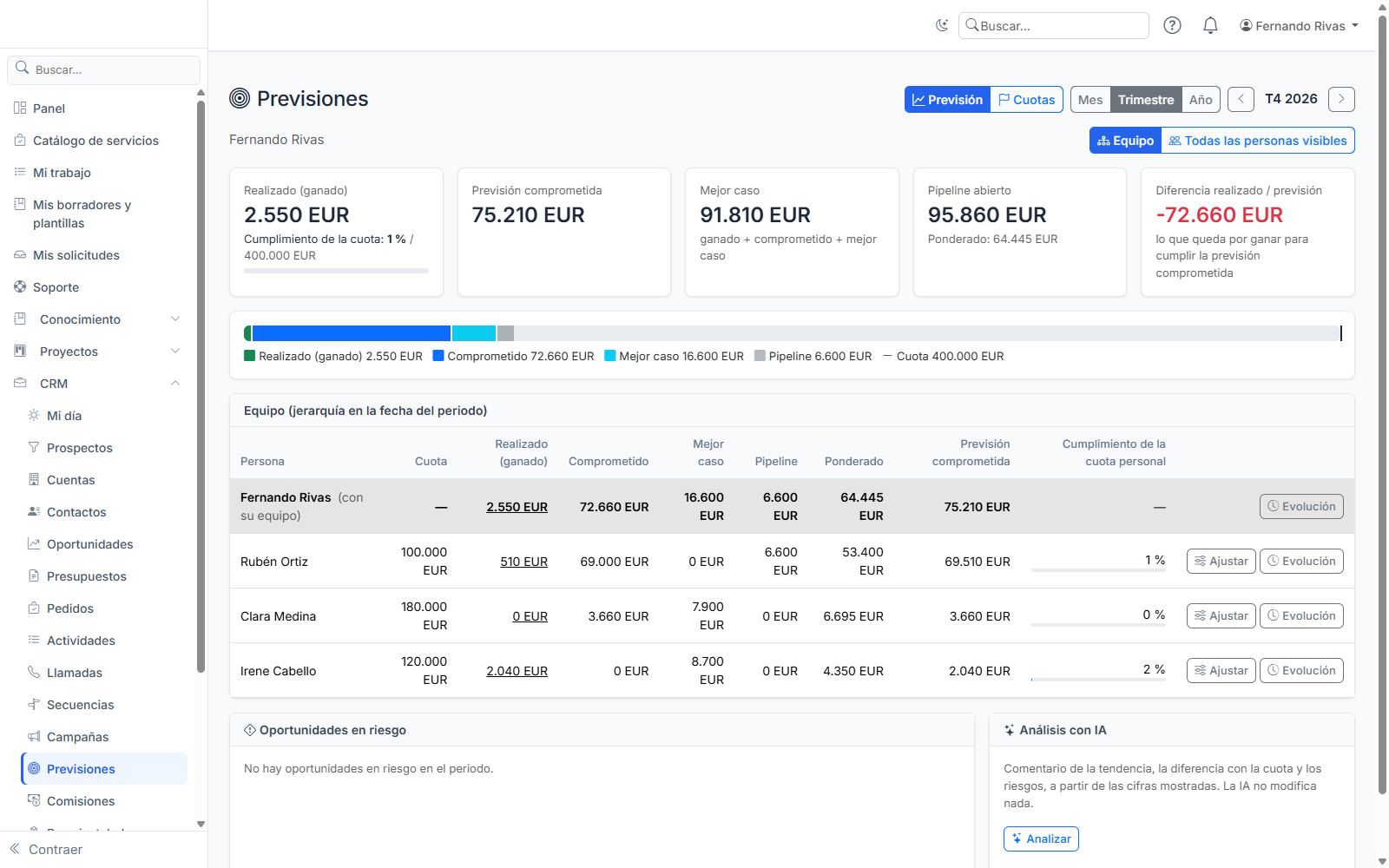Image resolution: width=1389 pixels, height=868 pixels.
Task: Open Rubén Ortiz 510 EUR link
Action: (x=523, y=562)
